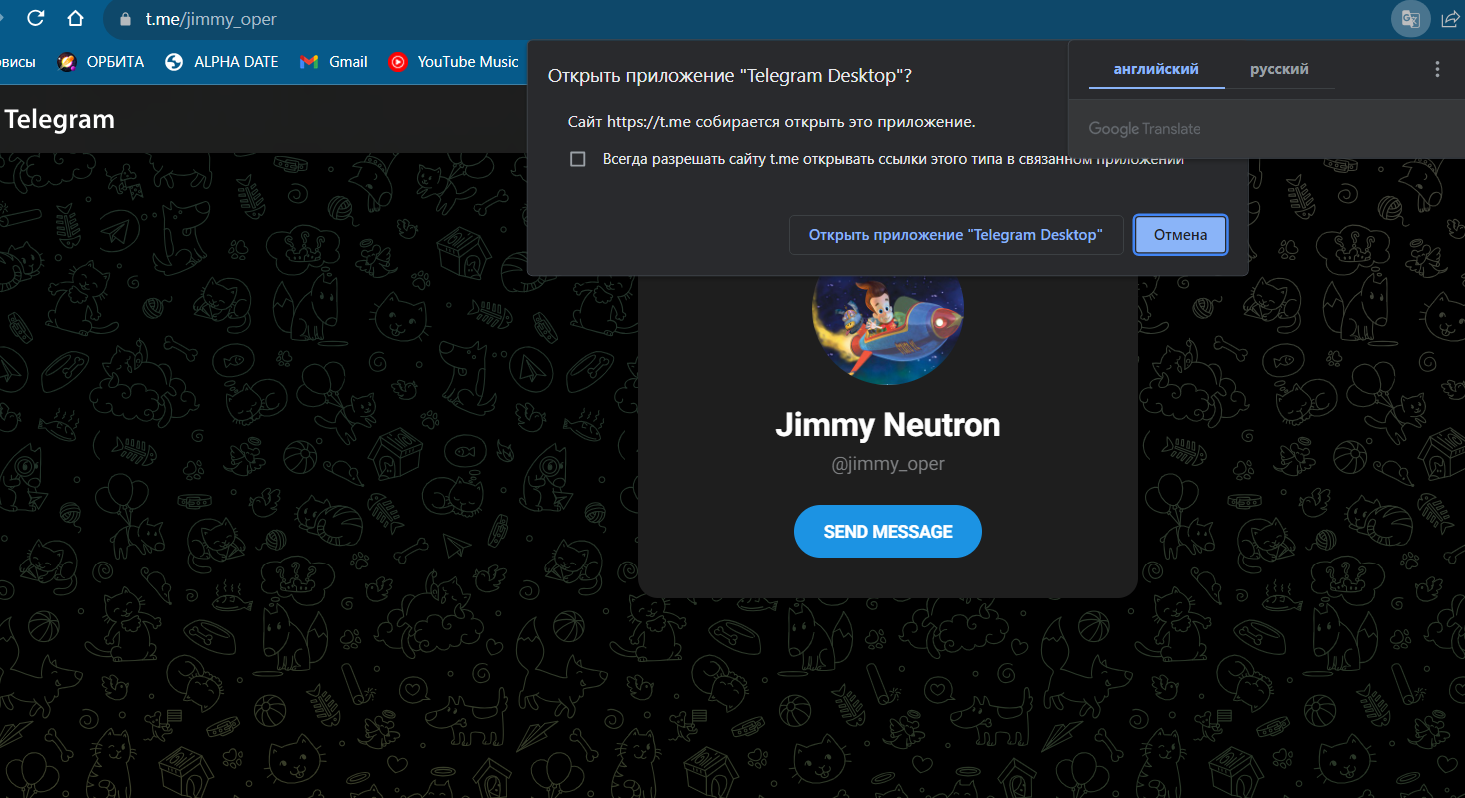Open the Gmail bookmark
The height and width of the screenshot is (798, 1465).
point(334,62)
